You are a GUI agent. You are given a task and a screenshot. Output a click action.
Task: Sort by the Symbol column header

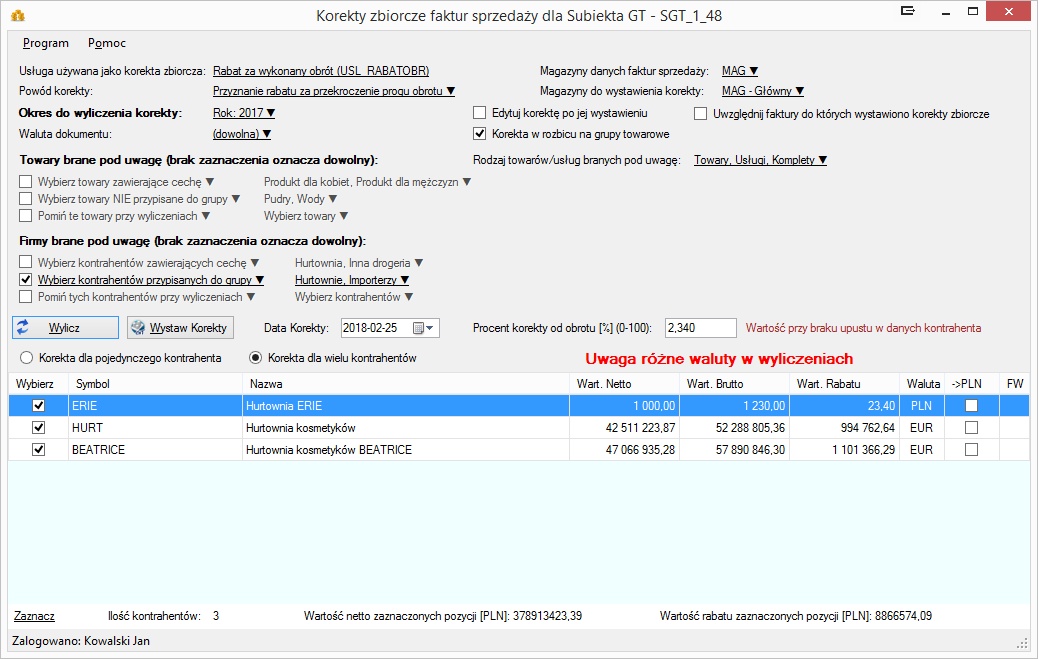pyautogui.click(x=156, y=383)
